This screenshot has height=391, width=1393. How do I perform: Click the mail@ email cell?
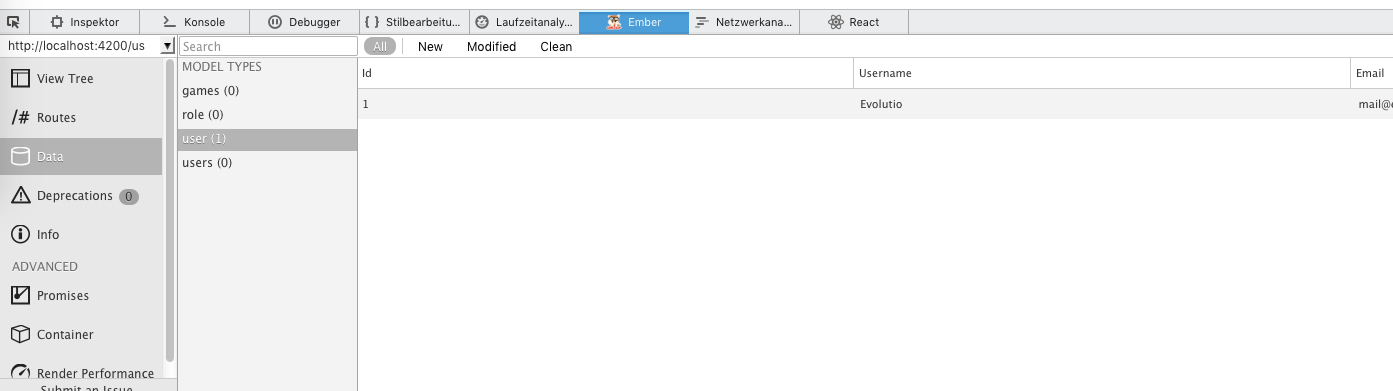pyautogui.click(x=1372, y=104)
